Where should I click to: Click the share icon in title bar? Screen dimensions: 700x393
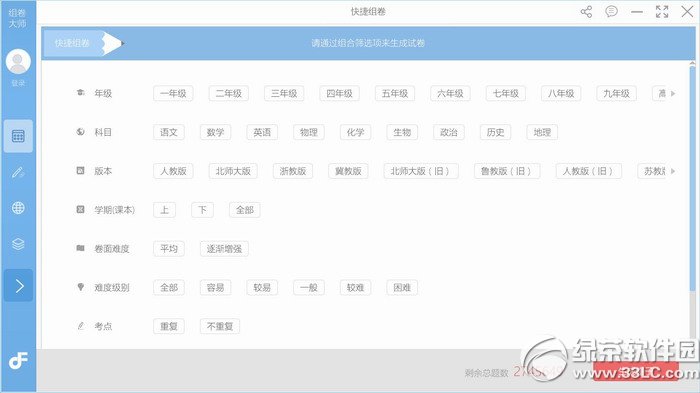tap(586, 12)
